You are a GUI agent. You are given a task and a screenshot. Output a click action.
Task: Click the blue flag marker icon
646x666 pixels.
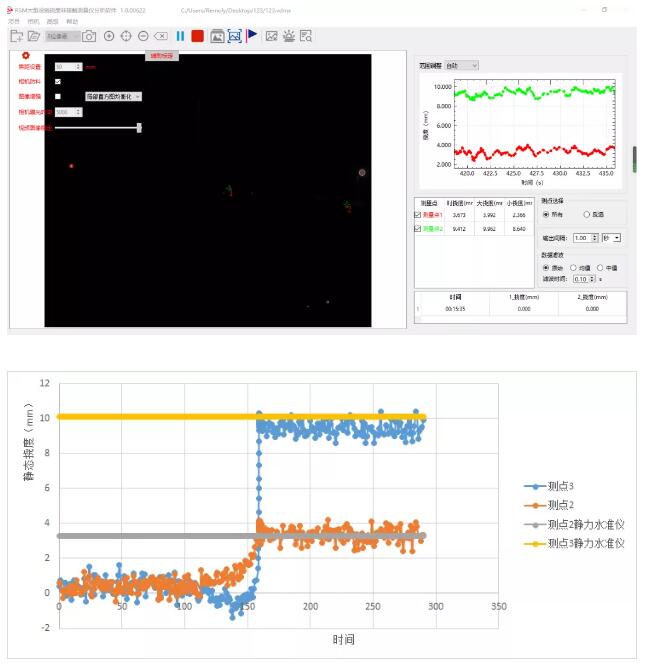[x=251, y=36]
